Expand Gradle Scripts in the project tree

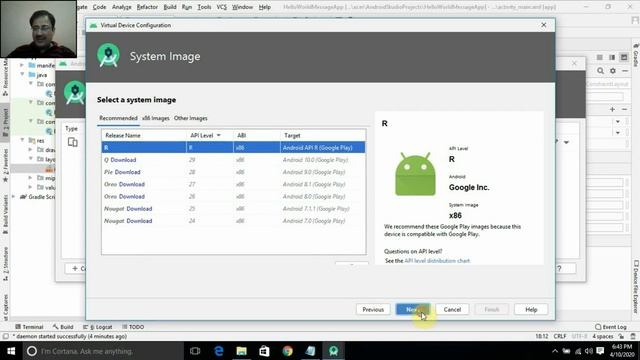(x=14, y=197)
